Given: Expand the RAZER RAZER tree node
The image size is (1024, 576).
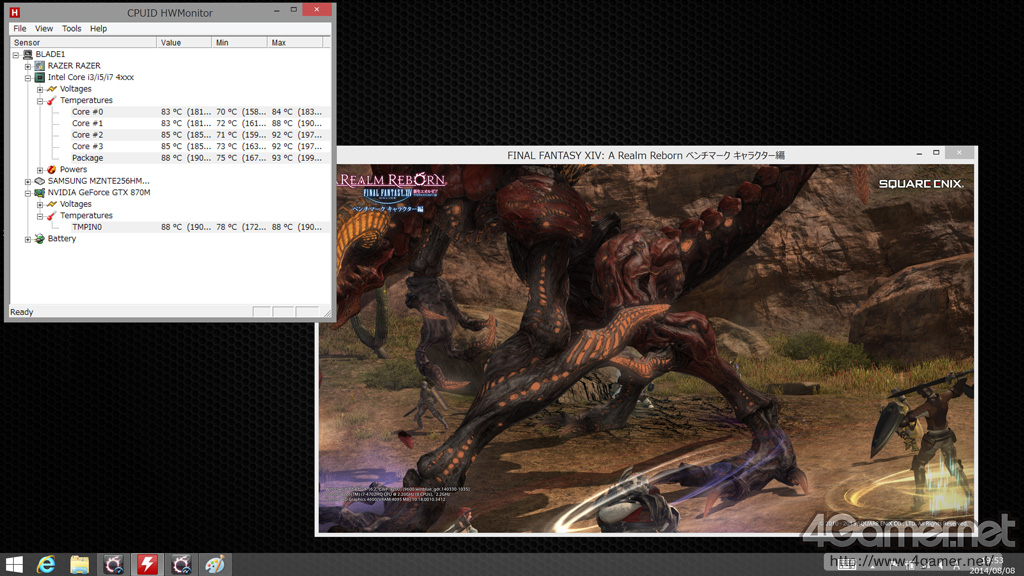Looking at the screenshot, I should (28, 66).
